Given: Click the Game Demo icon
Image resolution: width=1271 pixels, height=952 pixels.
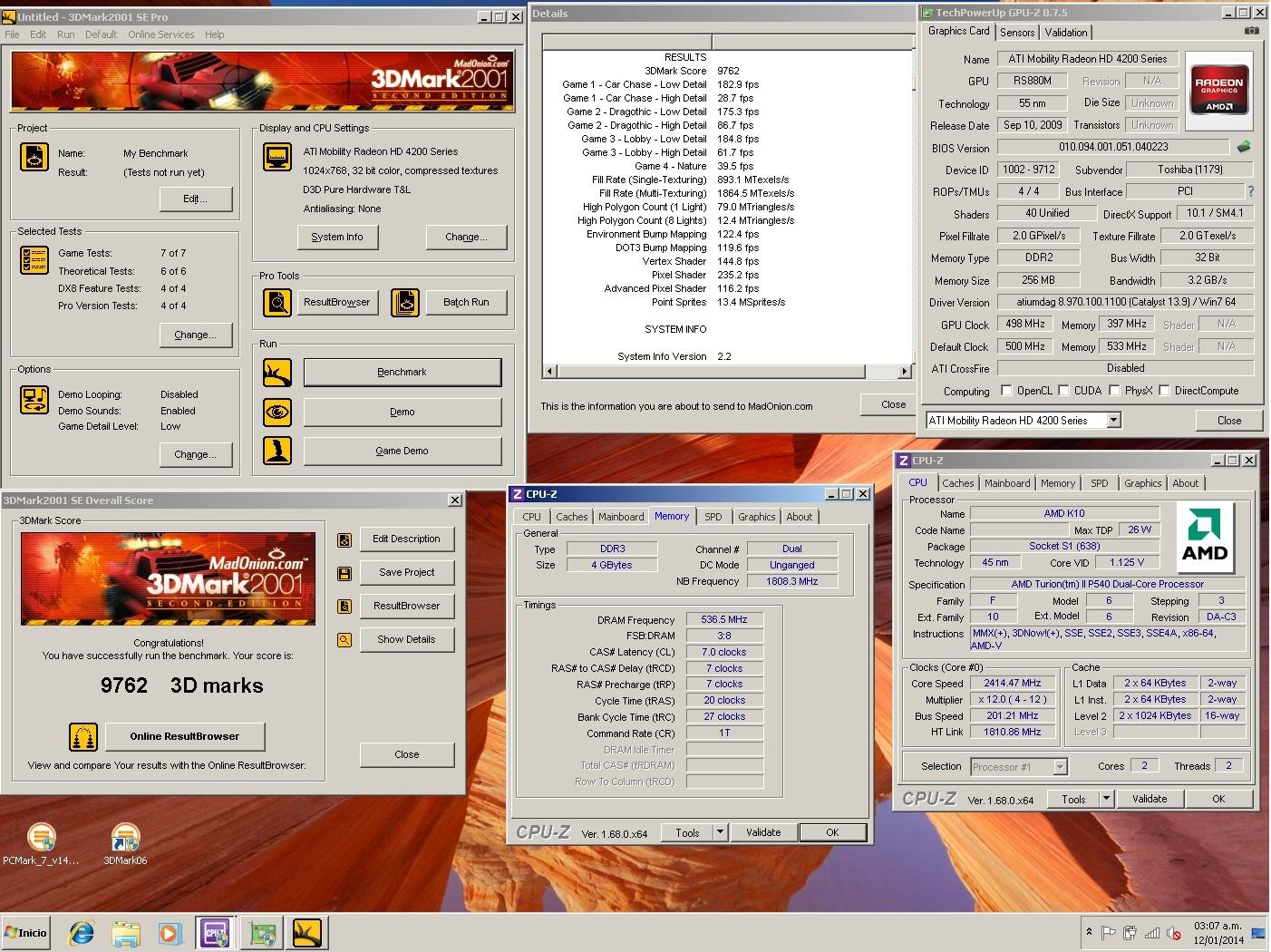Looking at the screenshot, I should pyautogui.click(x=277, y=451).
